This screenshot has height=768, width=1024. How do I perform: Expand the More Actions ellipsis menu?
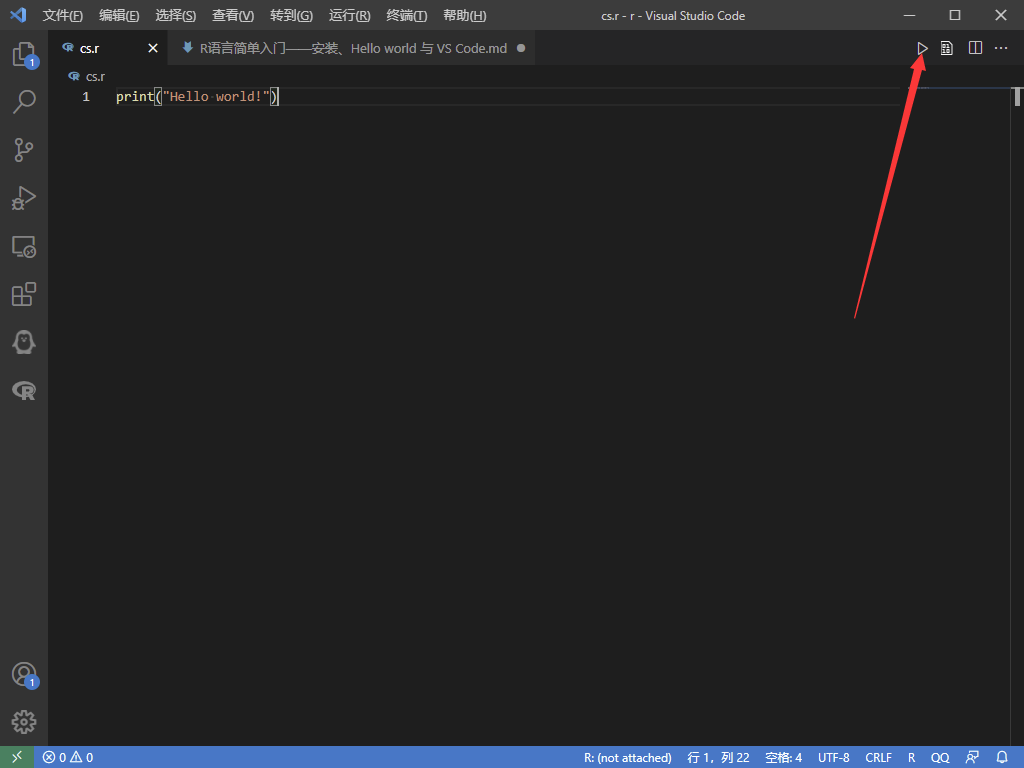pos(1001,48)
